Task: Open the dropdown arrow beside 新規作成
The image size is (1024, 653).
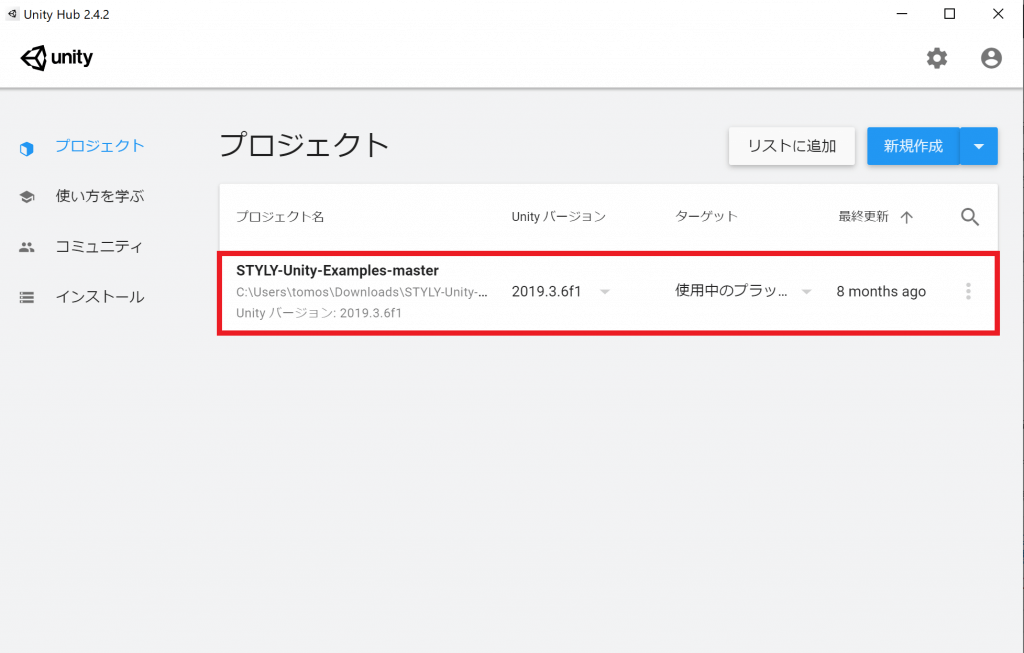Action: (979, 146)
